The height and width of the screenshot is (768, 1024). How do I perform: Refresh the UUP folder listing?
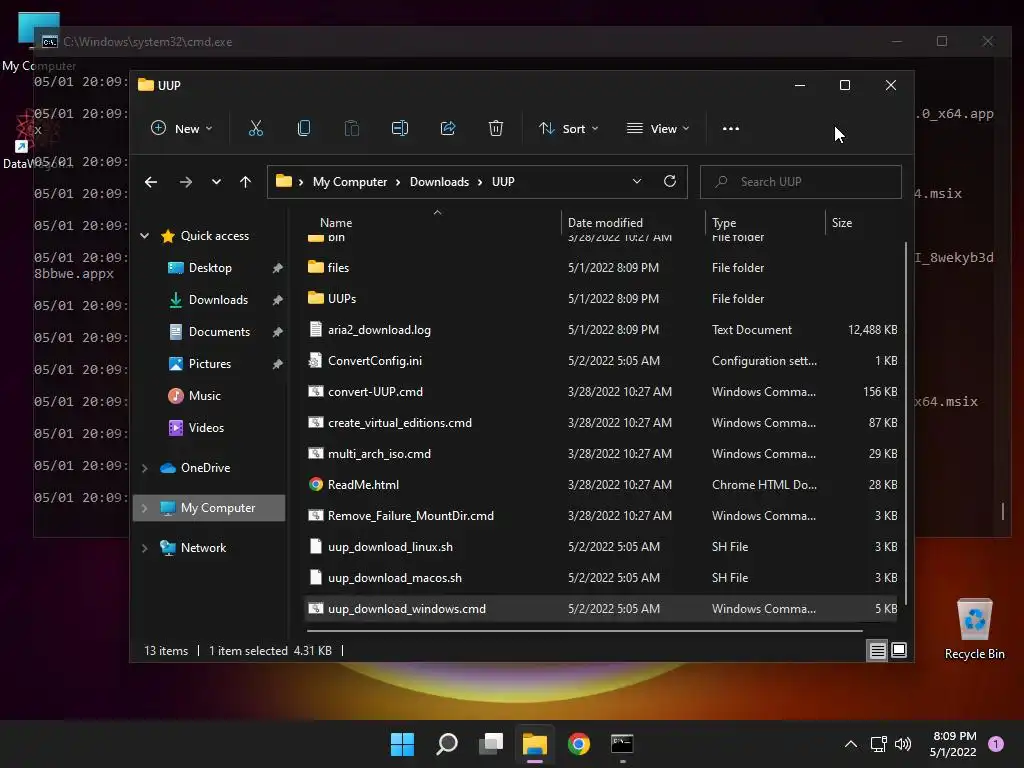click(x=670, y=181)
